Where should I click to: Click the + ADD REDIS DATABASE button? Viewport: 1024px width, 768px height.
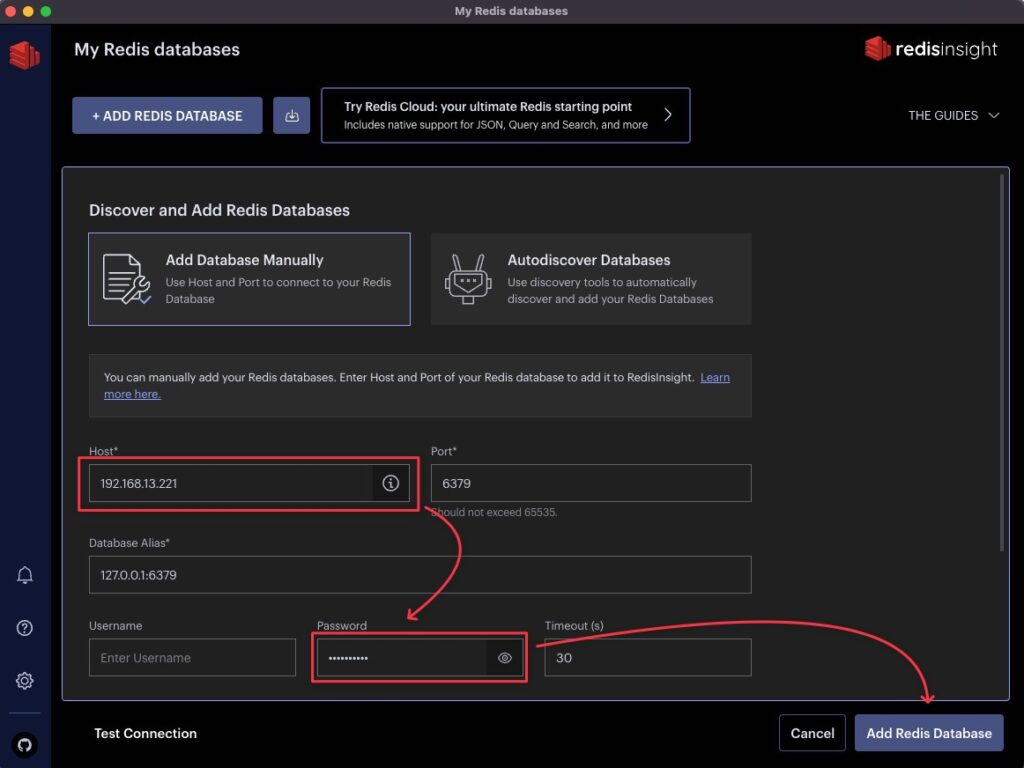167,116
